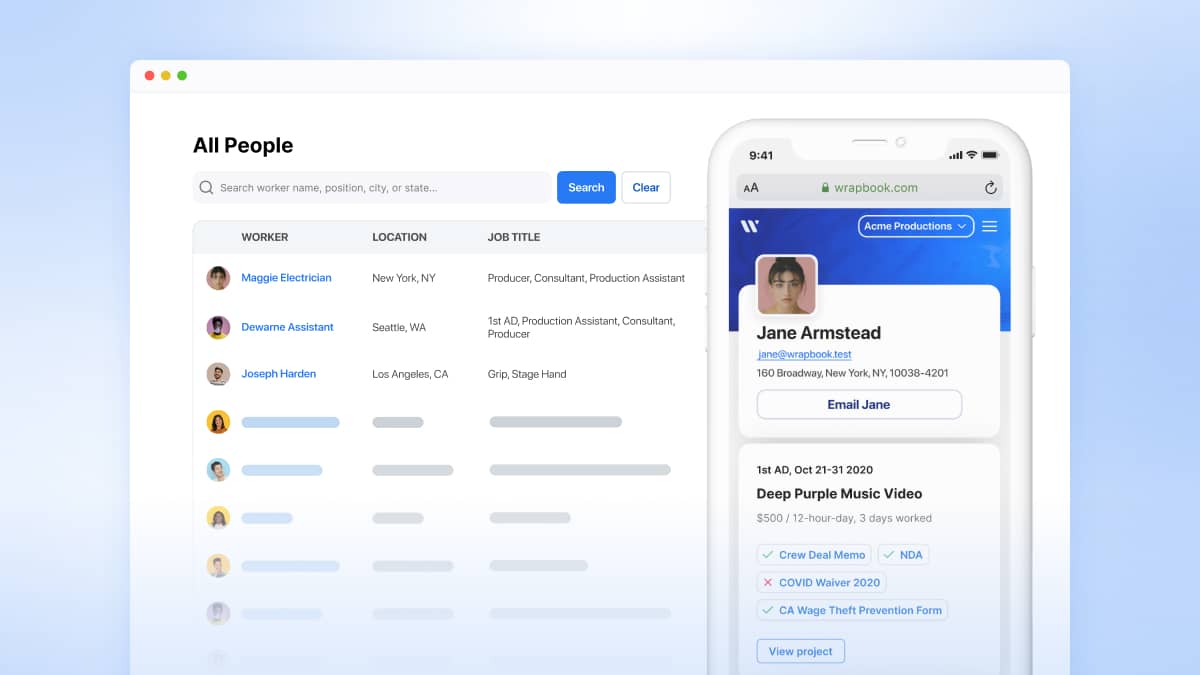The image size is (1200, 675).
Task: Tap the cellular signal bars icon
Action: [954, 155]
